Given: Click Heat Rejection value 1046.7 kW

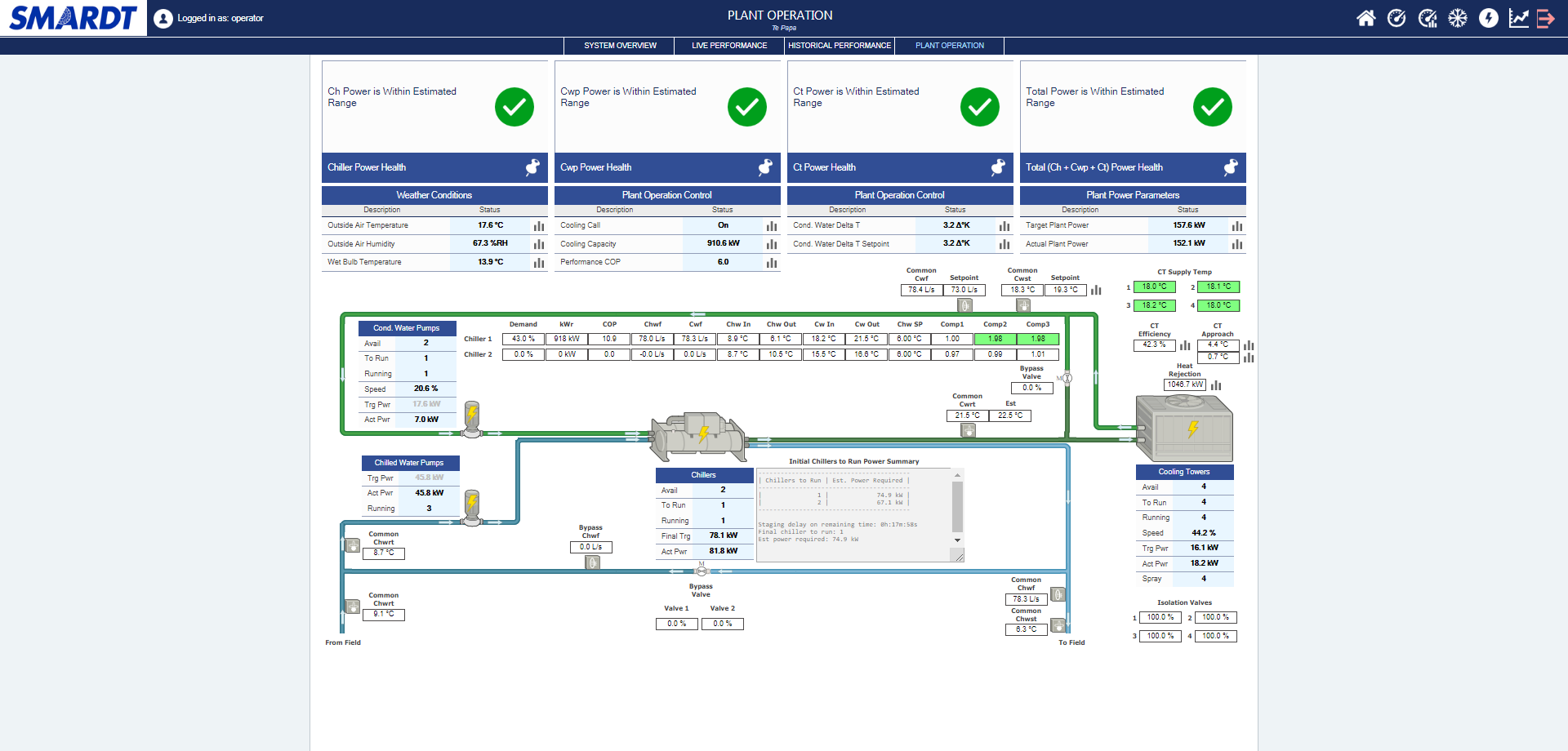Looking at the screenshot, I should click(x=1185, y=384).
